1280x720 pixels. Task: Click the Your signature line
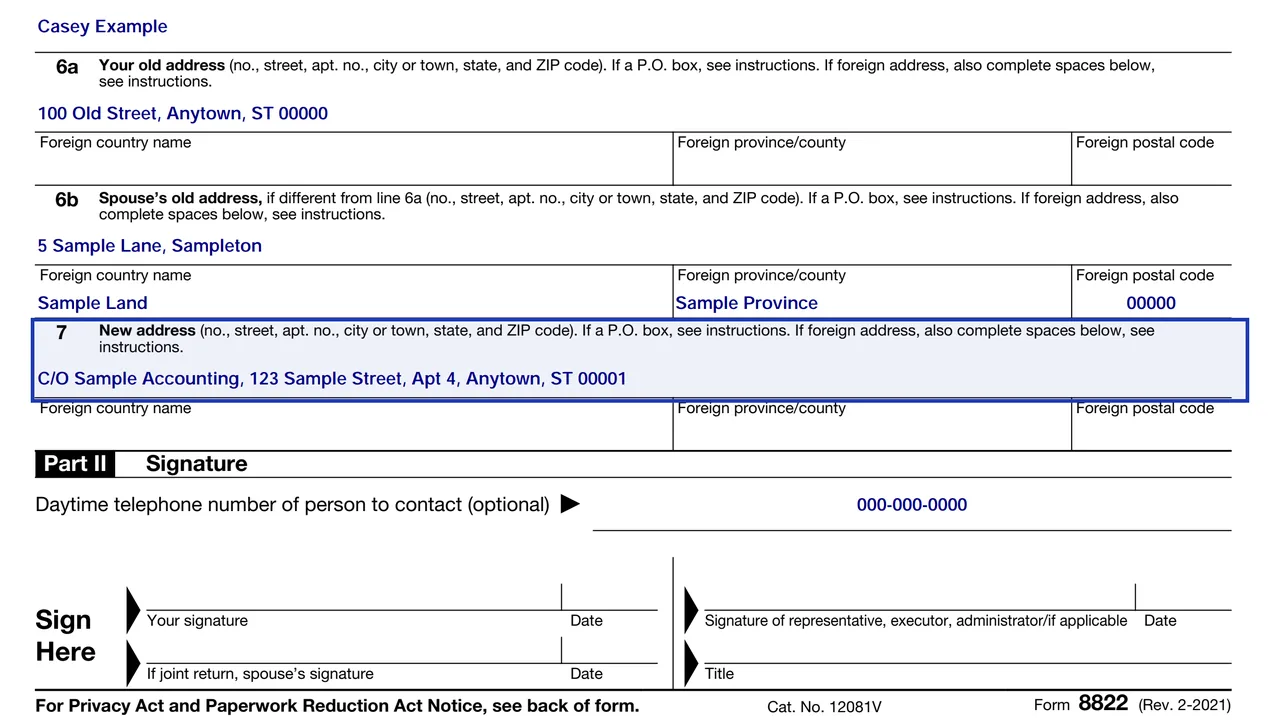[353, 596]
